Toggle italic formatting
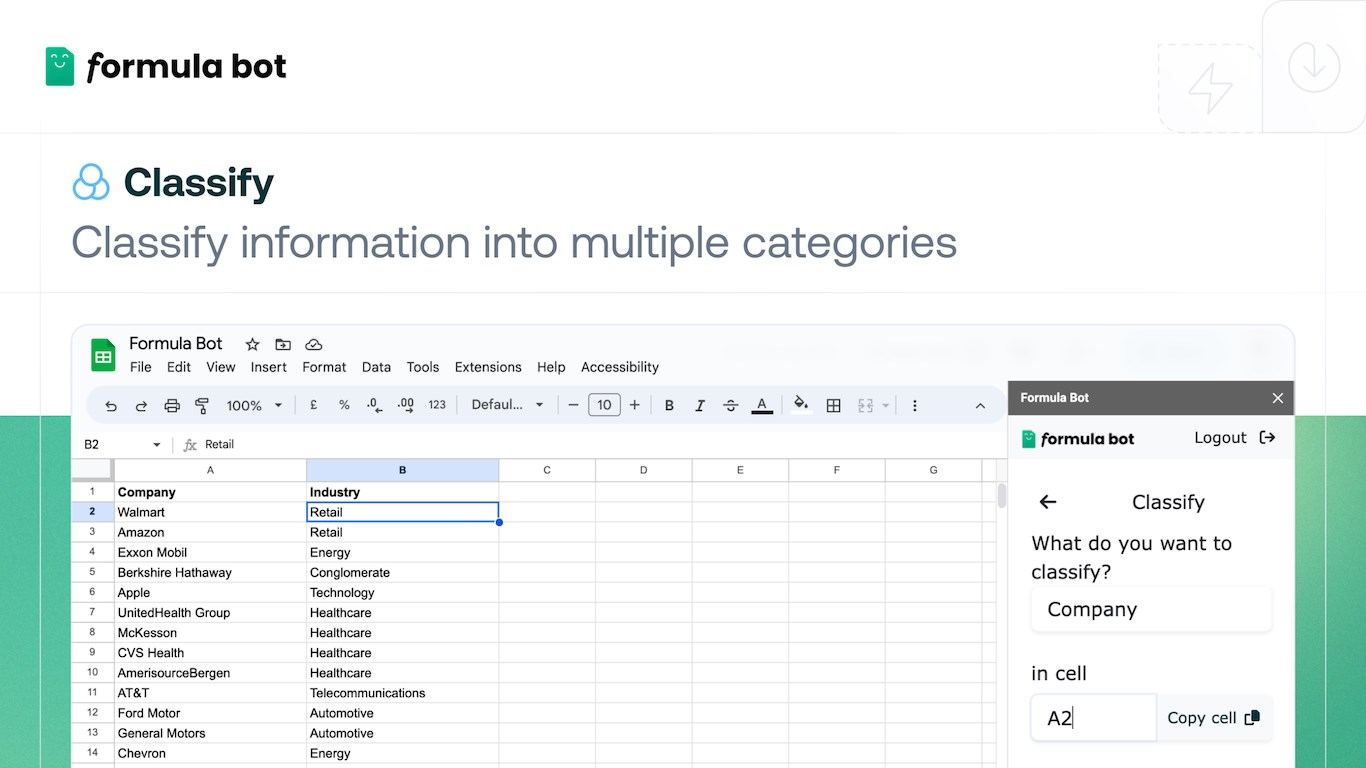 pyautogui.click(x=700, y=405)
